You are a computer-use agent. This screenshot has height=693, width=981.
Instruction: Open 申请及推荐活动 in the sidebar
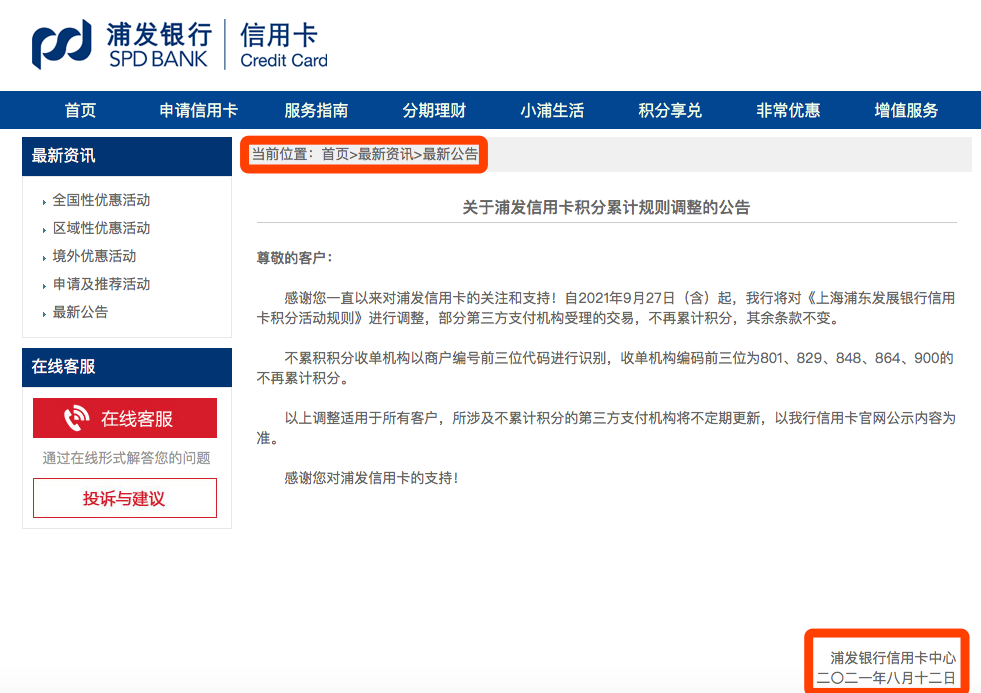coord(101,285)
